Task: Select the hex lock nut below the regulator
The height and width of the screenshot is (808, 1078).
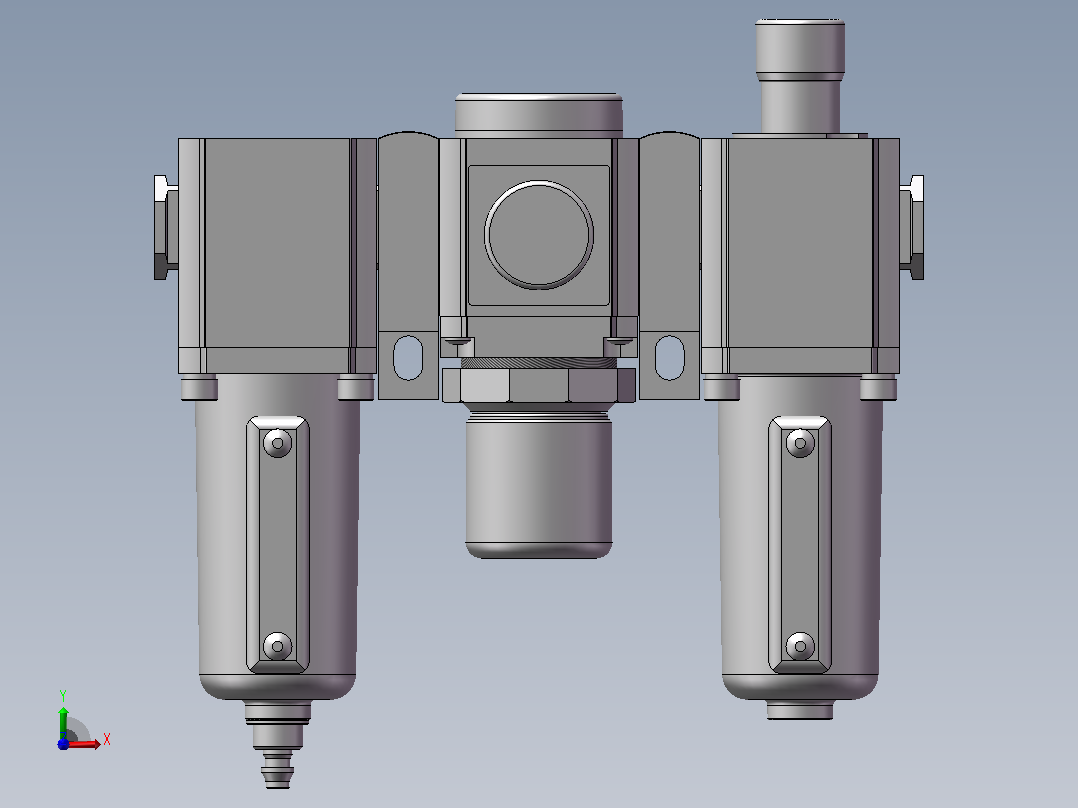Action: [539, 385]
